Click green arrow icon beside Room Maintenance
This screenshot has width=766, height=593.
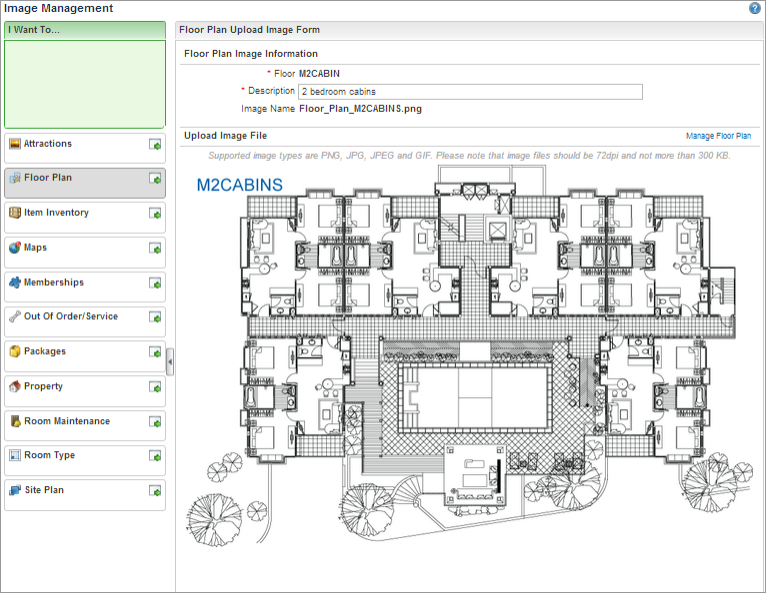coord(155,422)
